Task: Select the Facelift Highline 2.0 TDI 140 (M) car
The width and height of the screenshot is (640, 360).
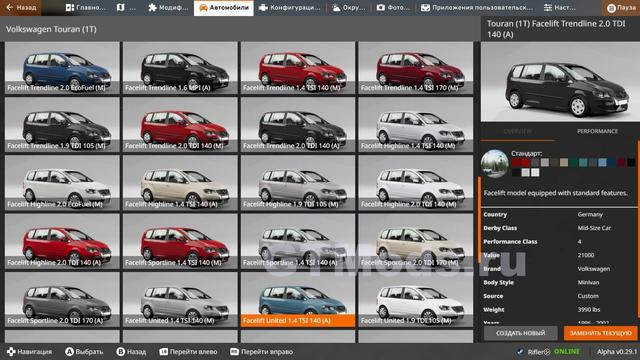Action: [416, 183]
